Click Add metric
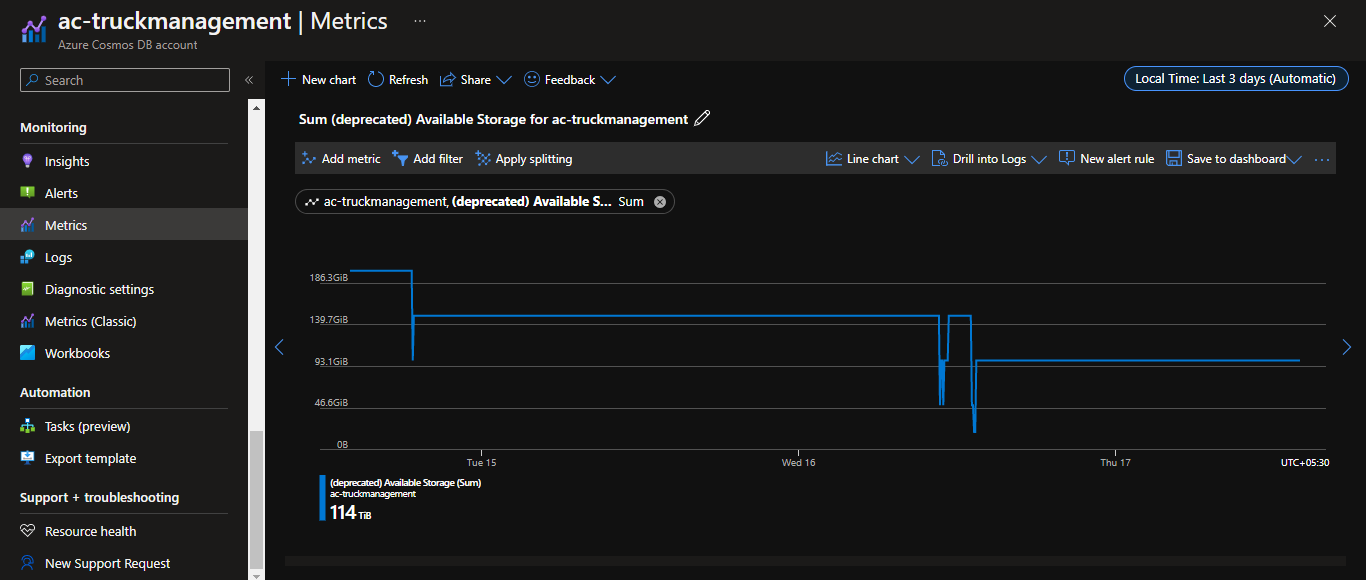Image resolution: width=1366 pixels, height=580 pixels. tap(341, 159)
